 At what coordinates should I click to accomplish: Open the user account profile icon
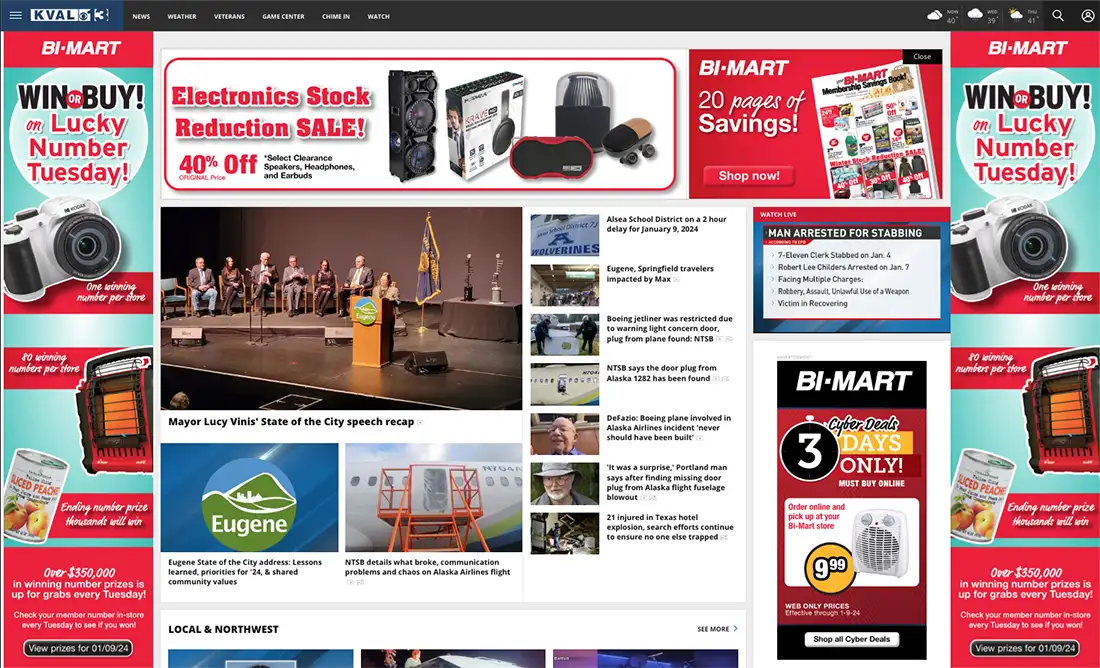1087,15
